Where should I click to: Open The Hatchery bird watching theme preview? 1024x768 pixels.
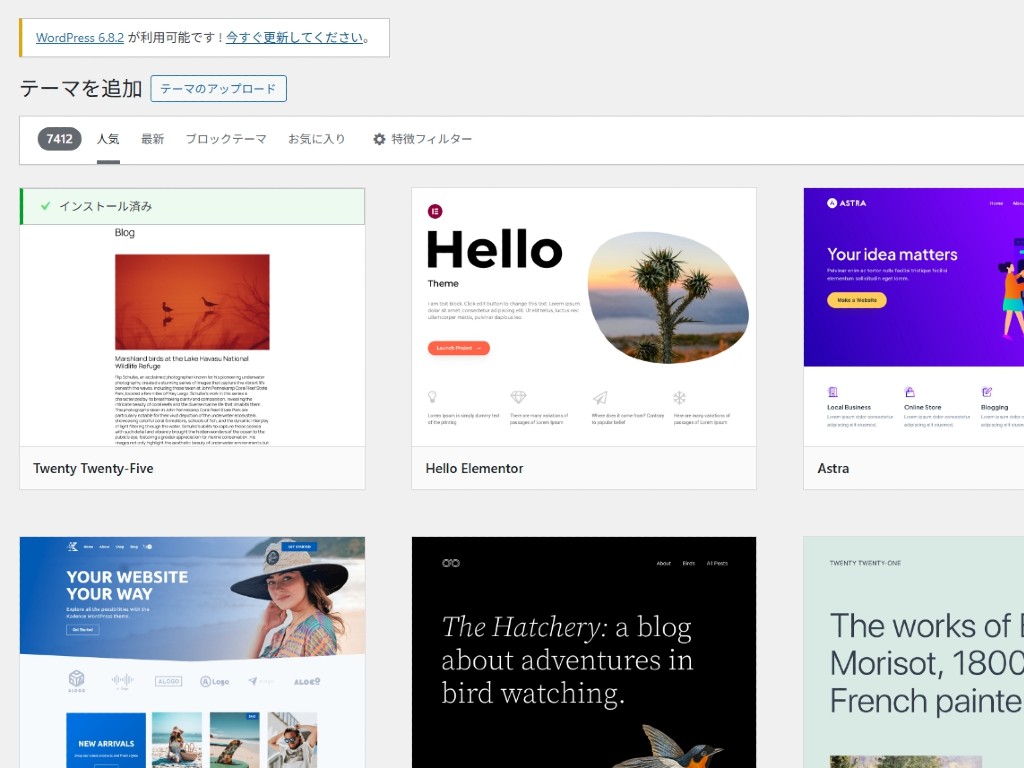(584, 652)
